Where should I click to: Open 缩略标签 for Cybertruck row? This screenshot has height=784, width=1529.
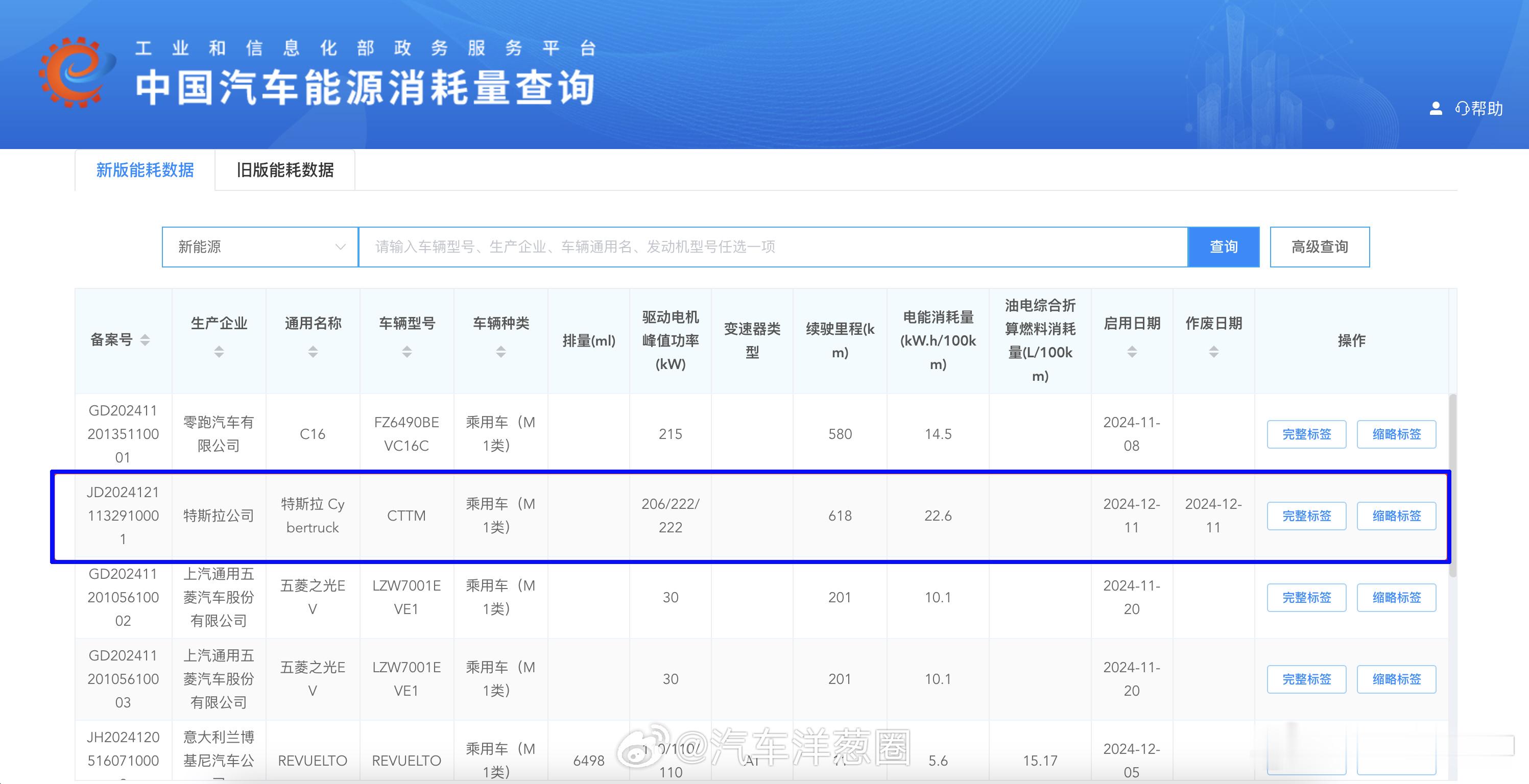click(x=1397, y=516)
